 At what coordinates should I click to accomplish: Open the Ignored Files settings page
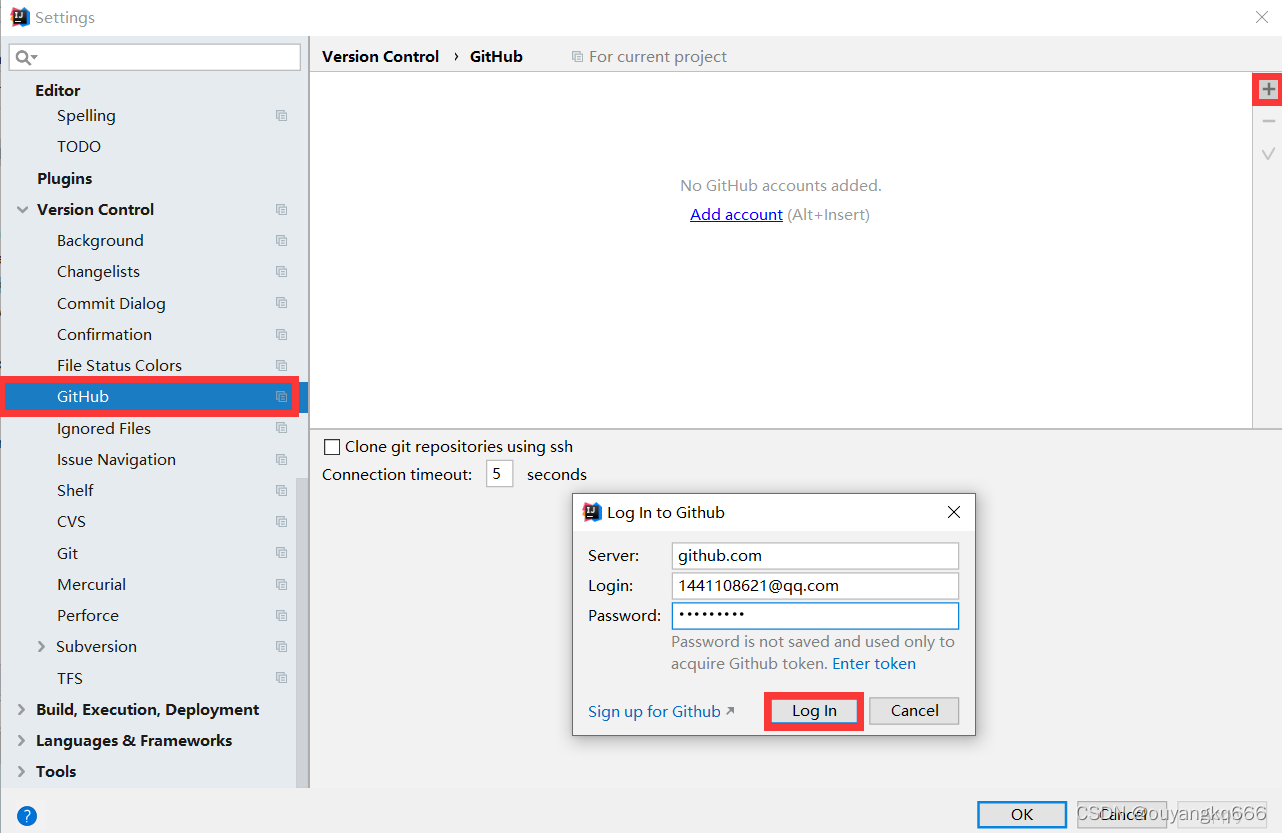pyautogui.click(x=104, y=429)
